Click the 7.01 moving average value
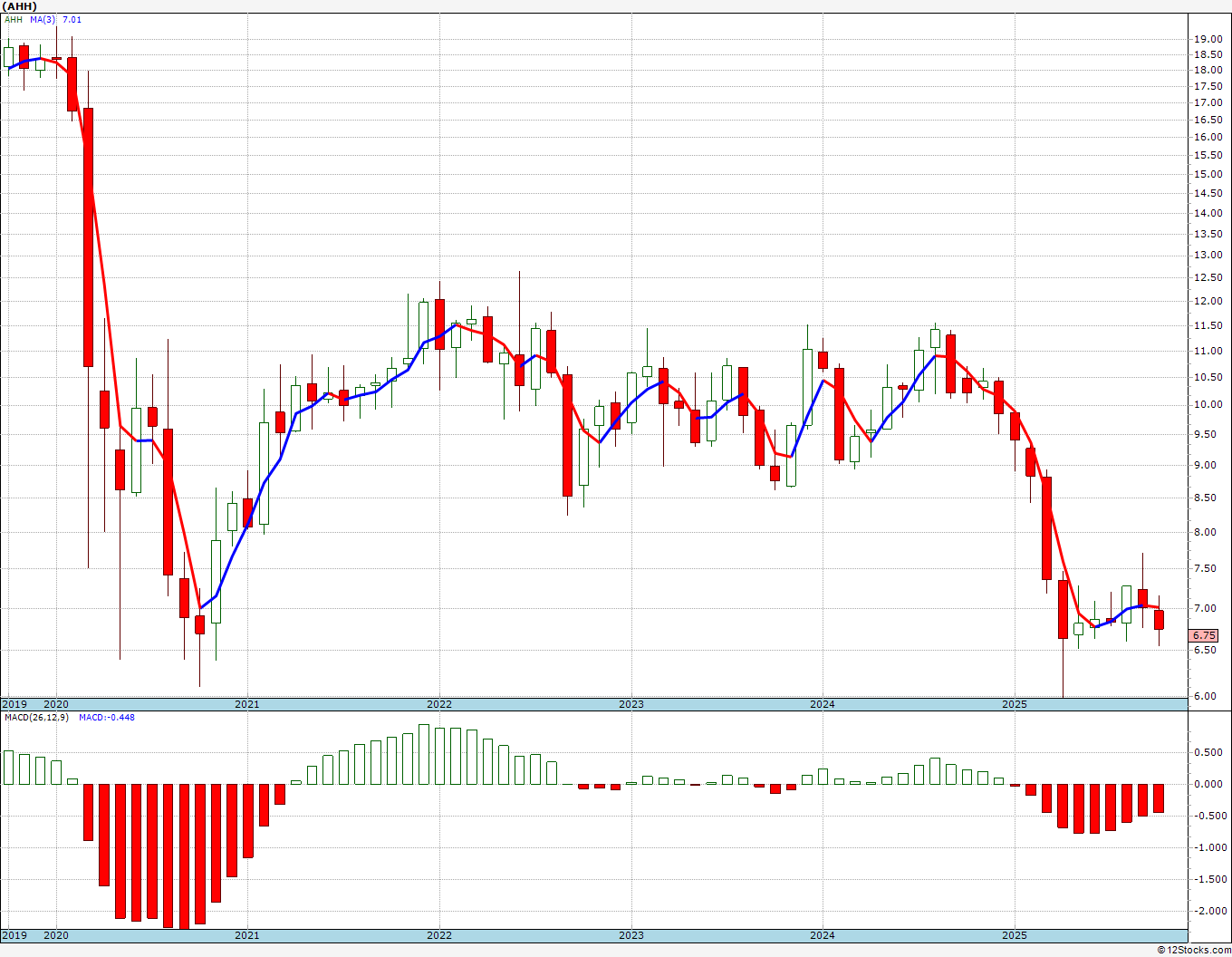 (72, 19)
